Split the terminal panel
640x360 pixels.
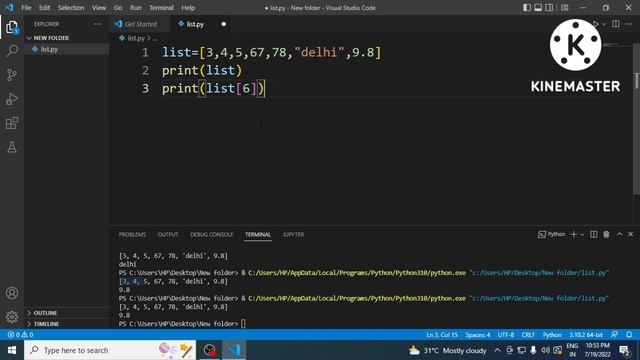[593, 234]
